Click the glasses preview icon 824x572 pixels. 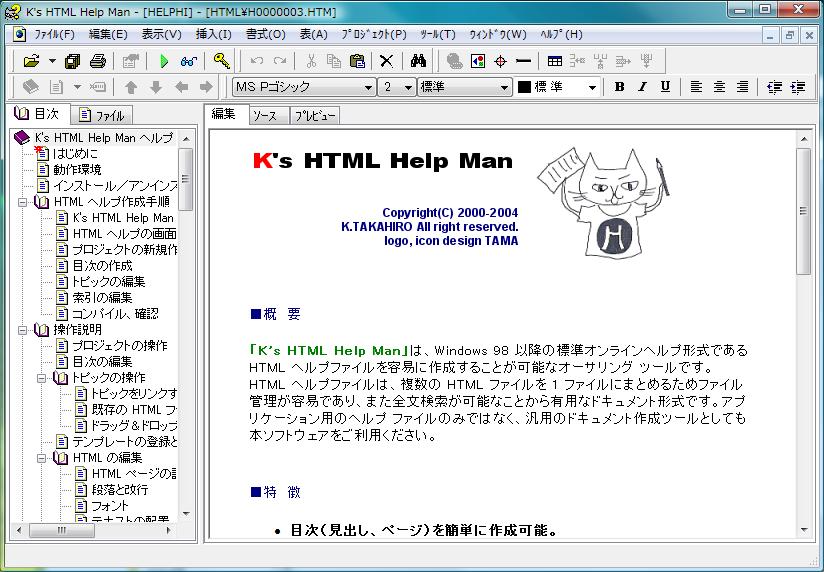point(188,61)
